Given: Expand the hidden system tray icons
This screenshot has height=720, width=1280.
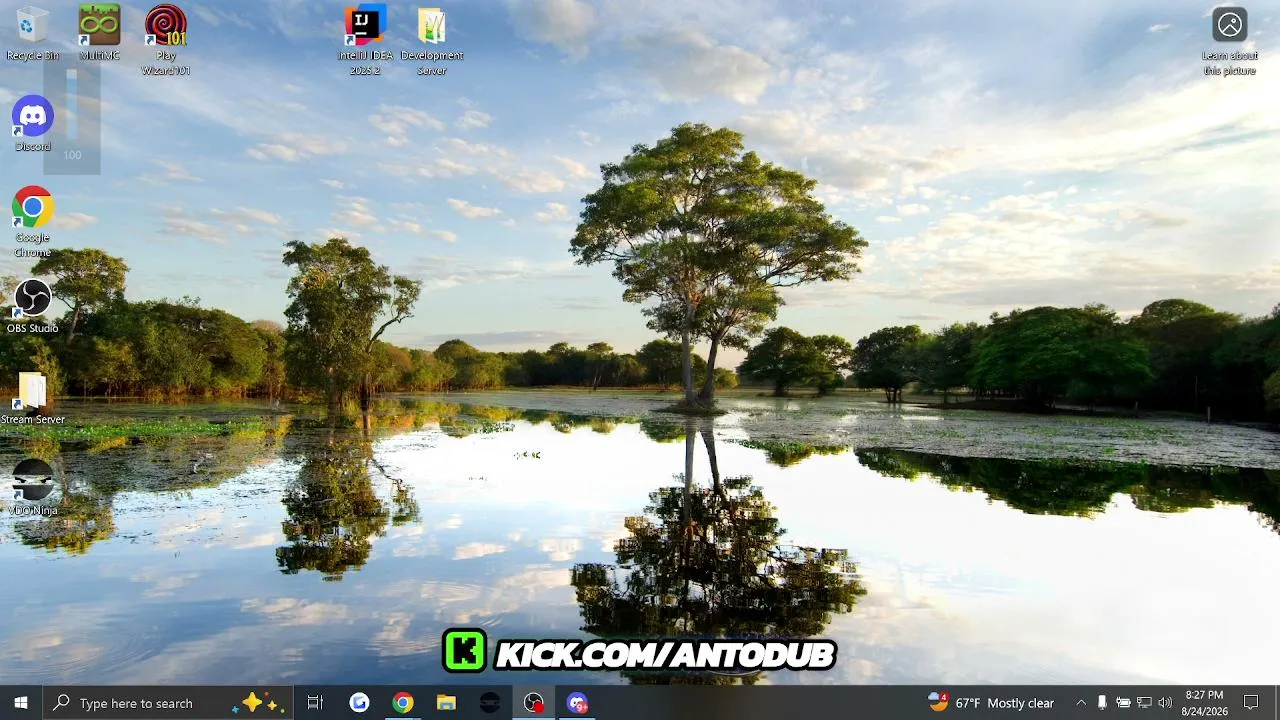Looking at the screenshot, I should tap(1081, 703).
